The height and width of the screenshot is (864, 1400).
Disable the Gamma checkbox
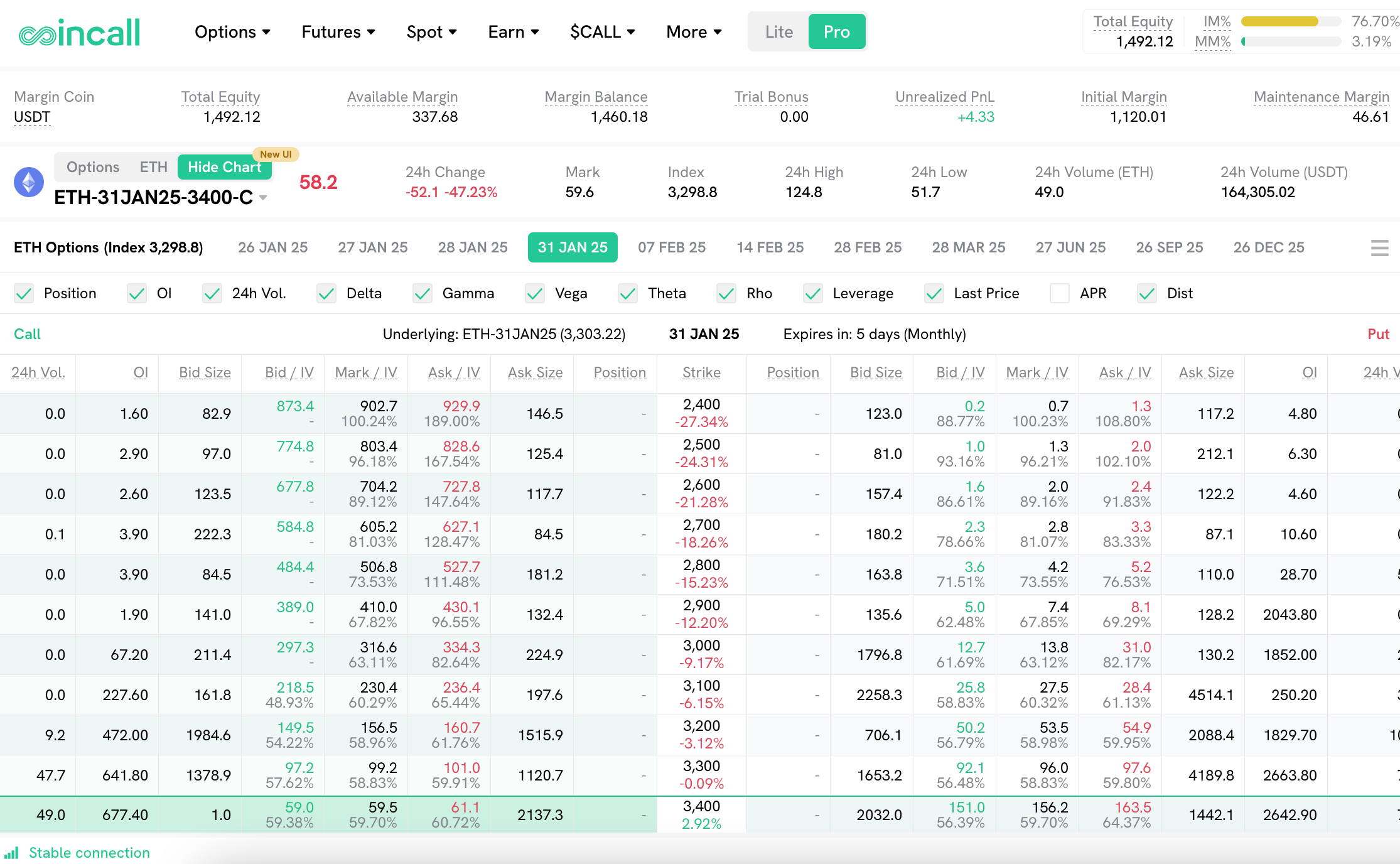pyautogui.click(x=422, y=293)
